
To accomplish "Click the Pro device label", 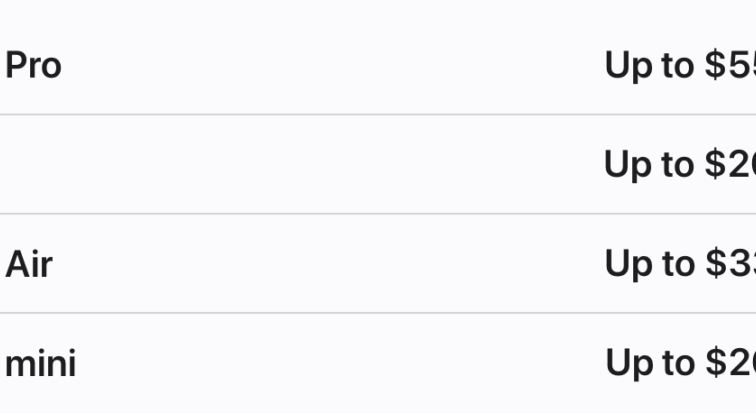I will pos(33,66).
